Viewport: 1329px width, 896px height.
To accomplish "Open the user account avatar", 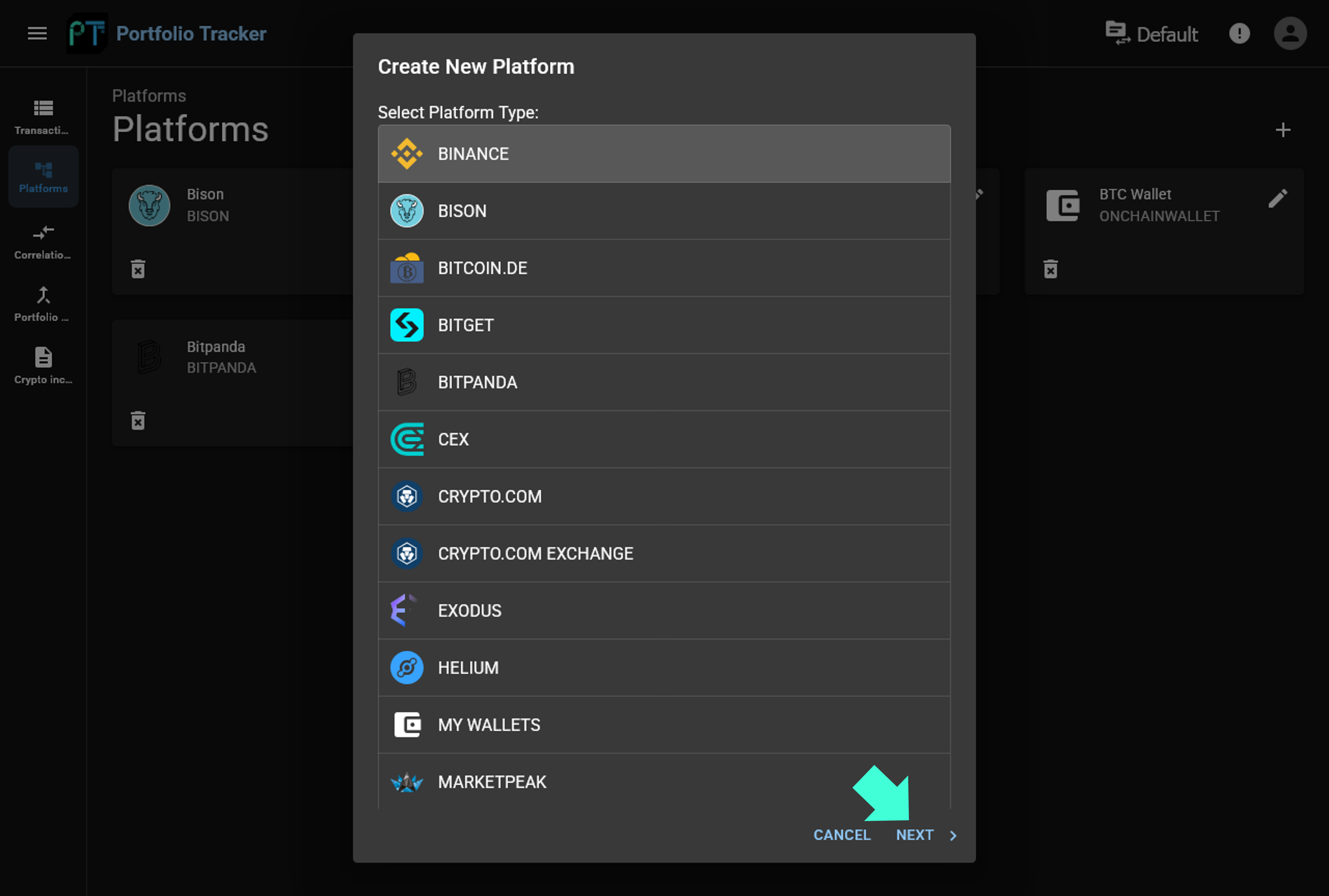I will coord(1290,33).
